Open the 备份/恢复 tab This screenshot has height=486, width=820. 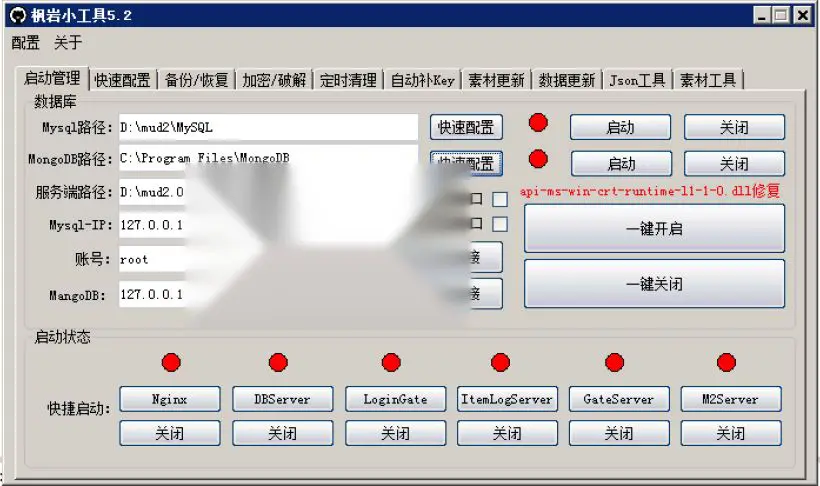pyautogui.click(x=197, y=80)
